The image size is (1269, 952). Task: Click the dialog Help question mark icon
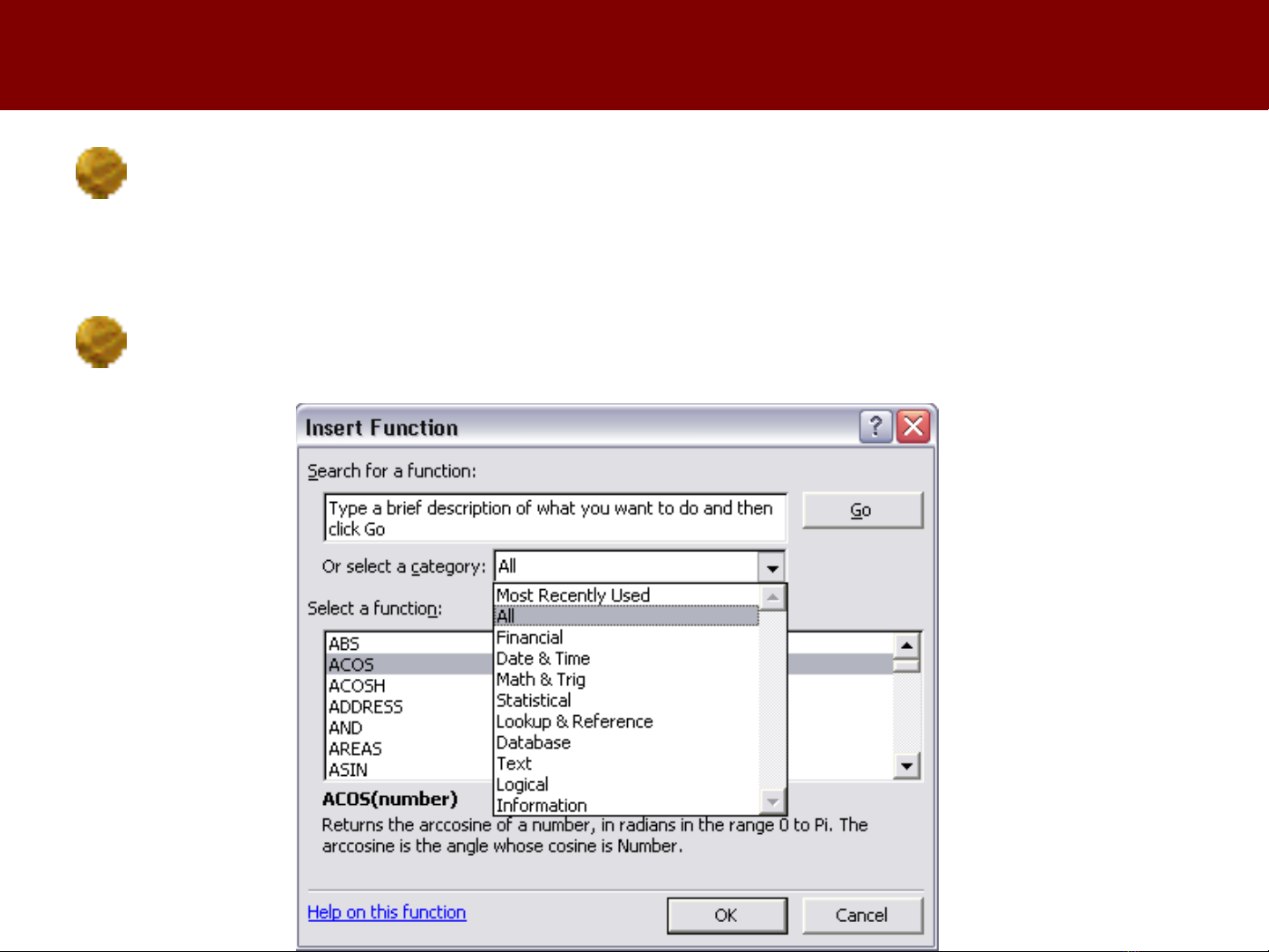[x=875, y=427]
